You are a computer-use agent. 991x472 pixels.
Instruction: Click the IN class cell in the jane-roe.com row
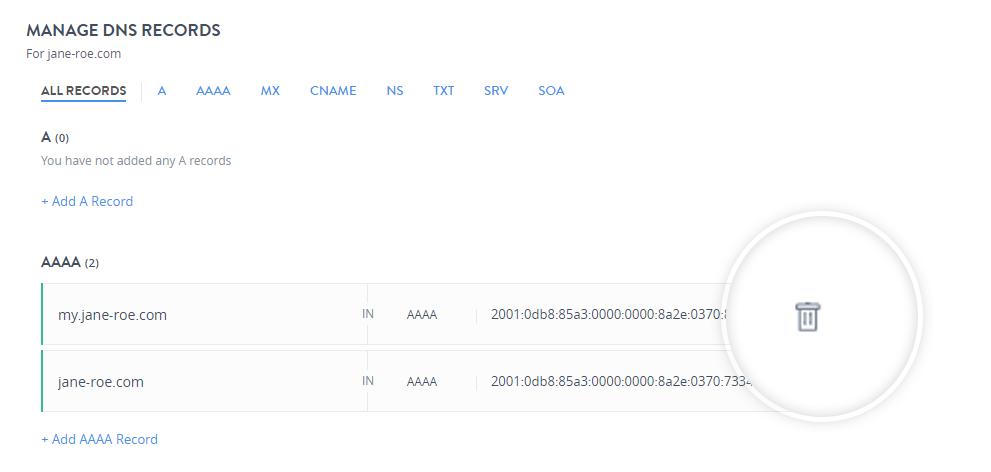tap(368, 381)
